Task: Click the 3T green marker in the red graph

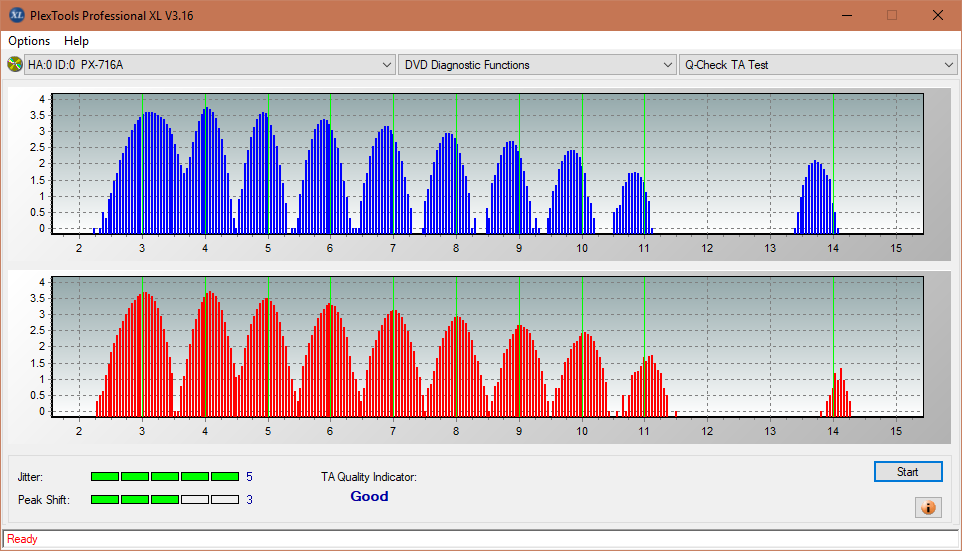Action: point(142,347)
